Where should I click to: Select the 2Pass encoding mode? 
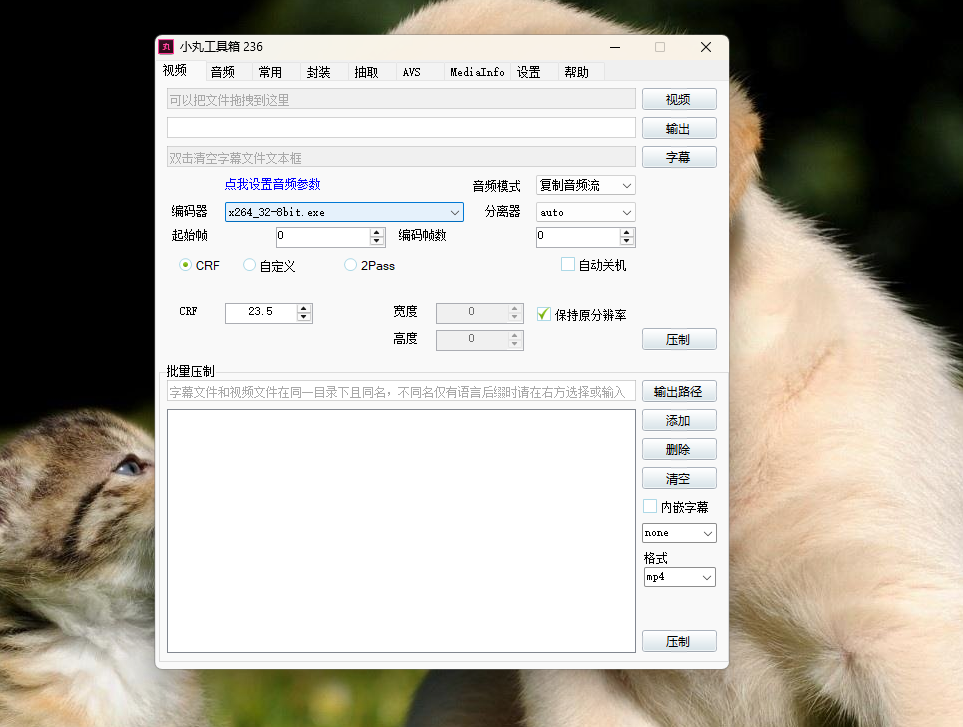click(349, 265)
